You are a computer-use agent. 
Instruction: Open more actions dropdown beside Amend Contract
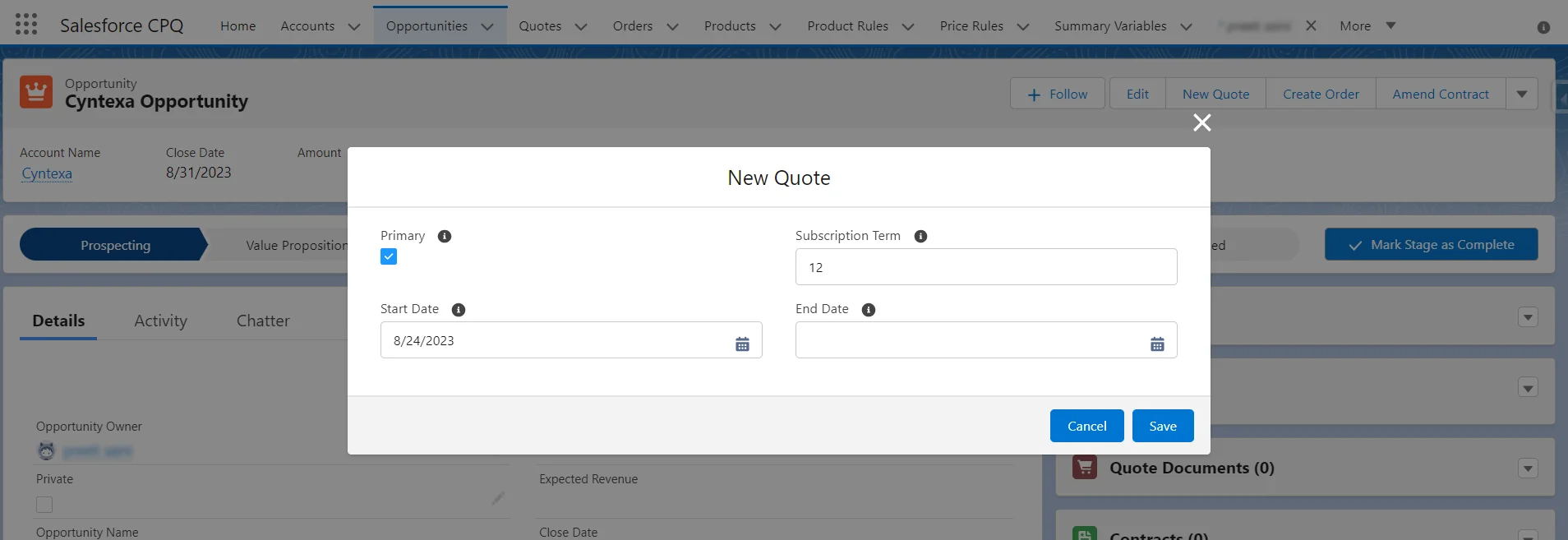tap(1522, 94)
